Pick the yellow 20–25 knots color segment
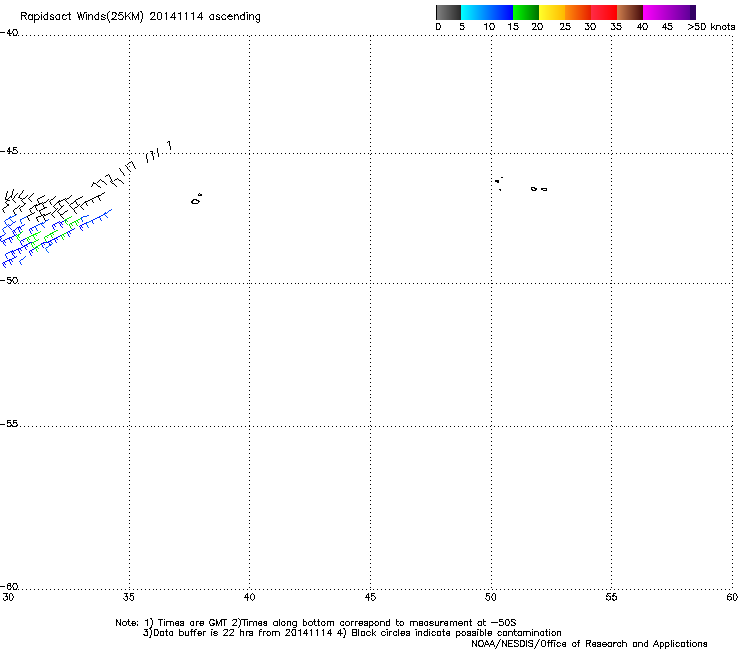This screenshot has height=650, width=740. [552, 12]
